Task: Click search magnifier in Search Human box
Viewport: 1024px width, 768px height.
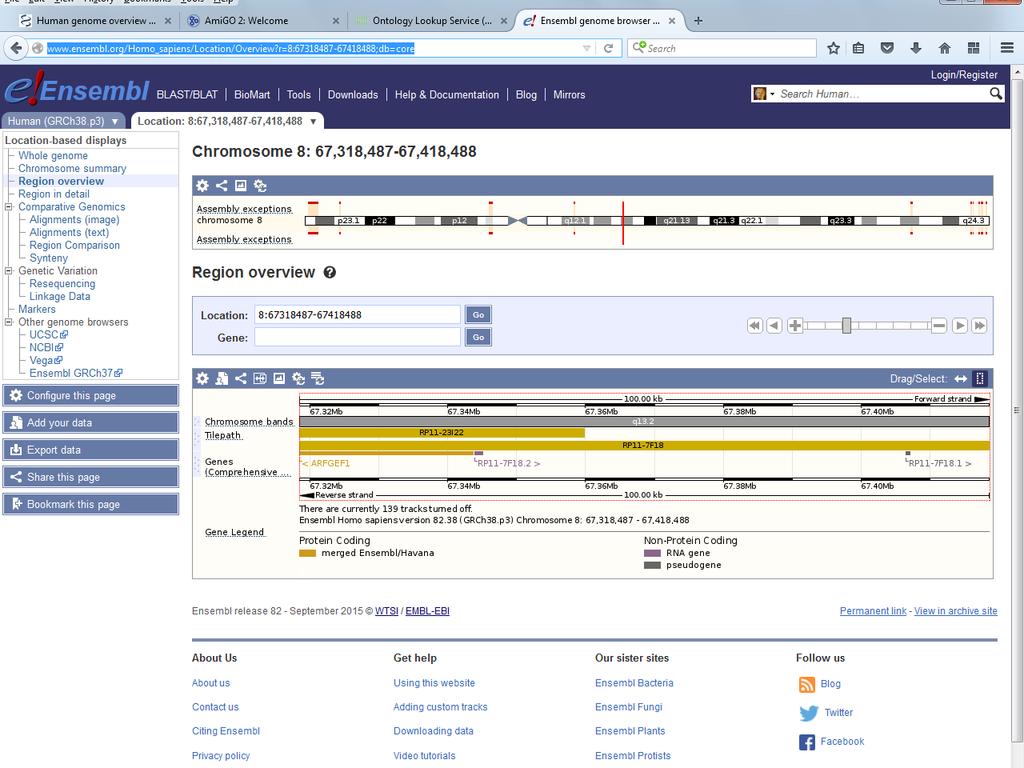Action: [x=995, y=93]
